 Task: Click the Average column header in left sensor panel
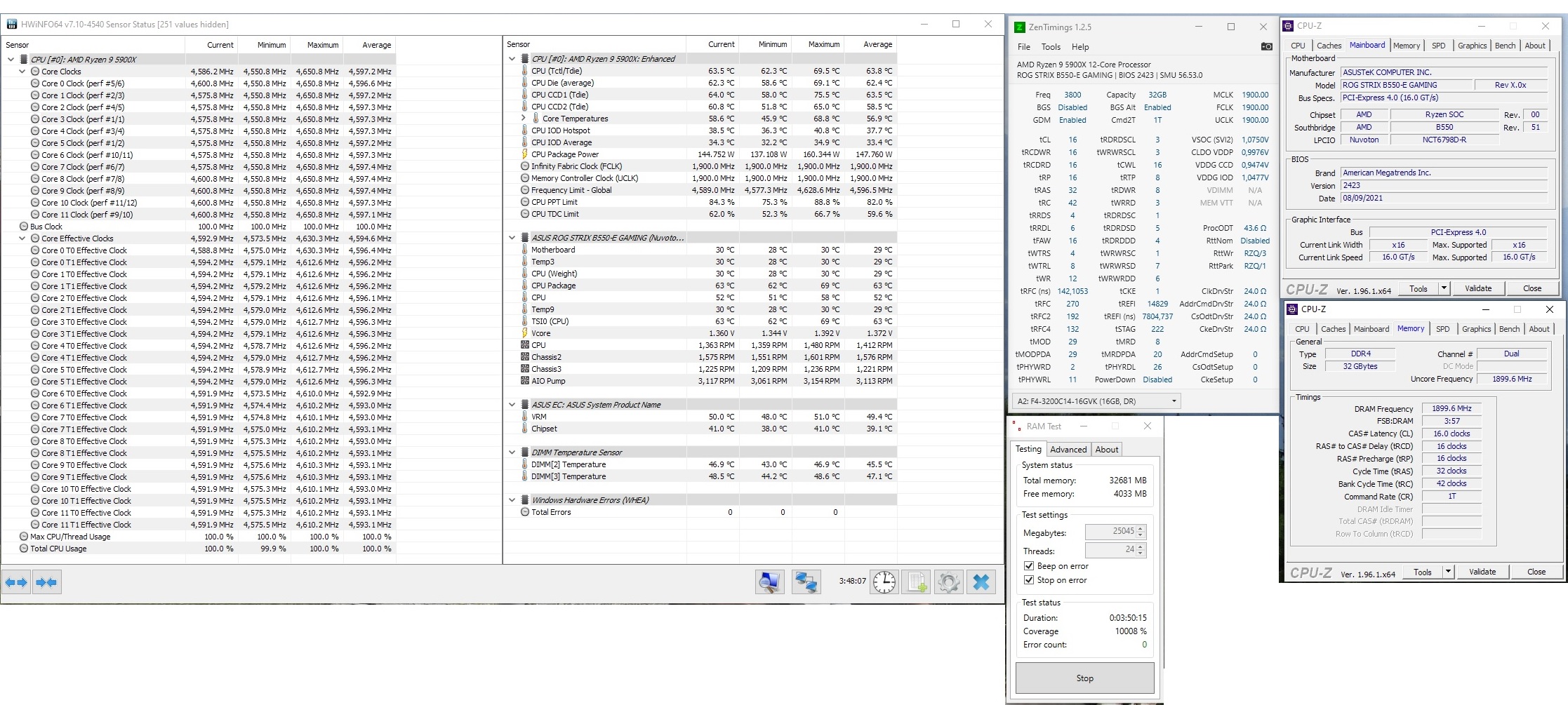pos(370,45)
